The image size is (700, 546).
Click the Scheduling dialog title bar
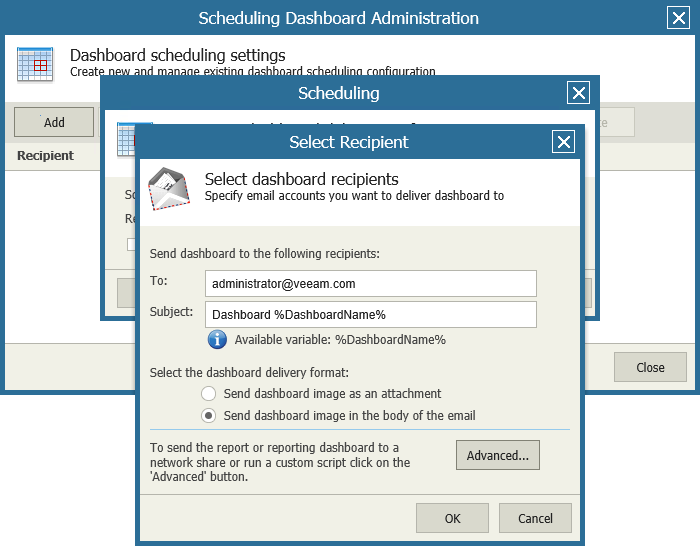point(338,93)
